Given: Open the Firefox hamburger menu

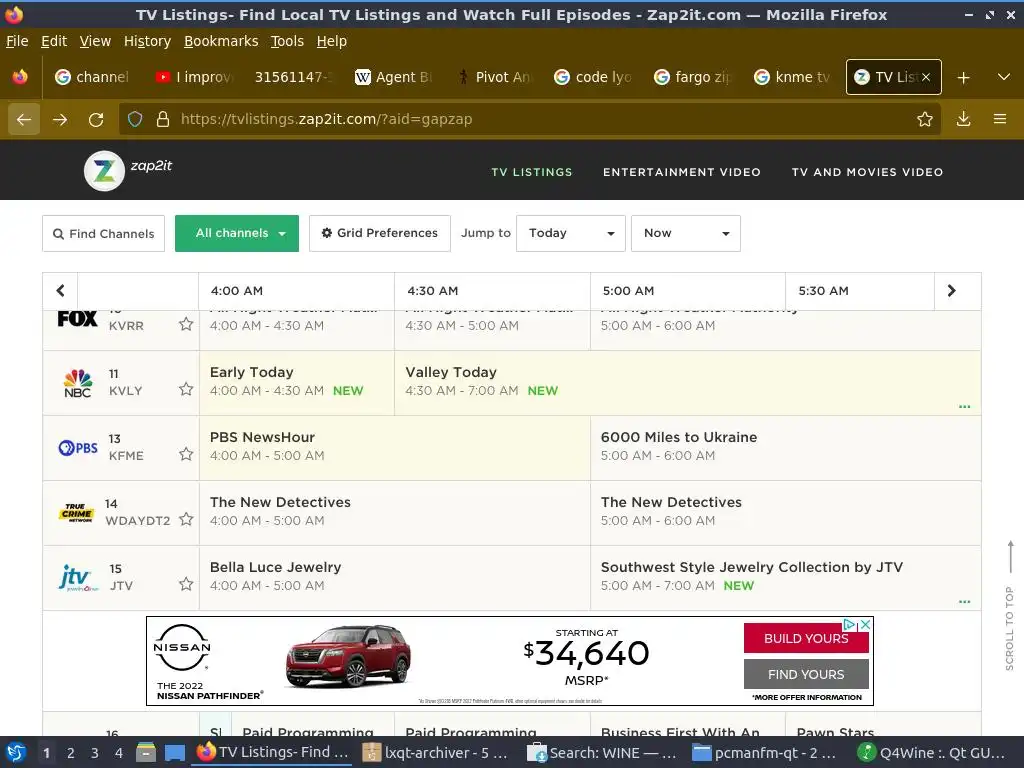Looking at the screenshot, I should point(1000,119).
